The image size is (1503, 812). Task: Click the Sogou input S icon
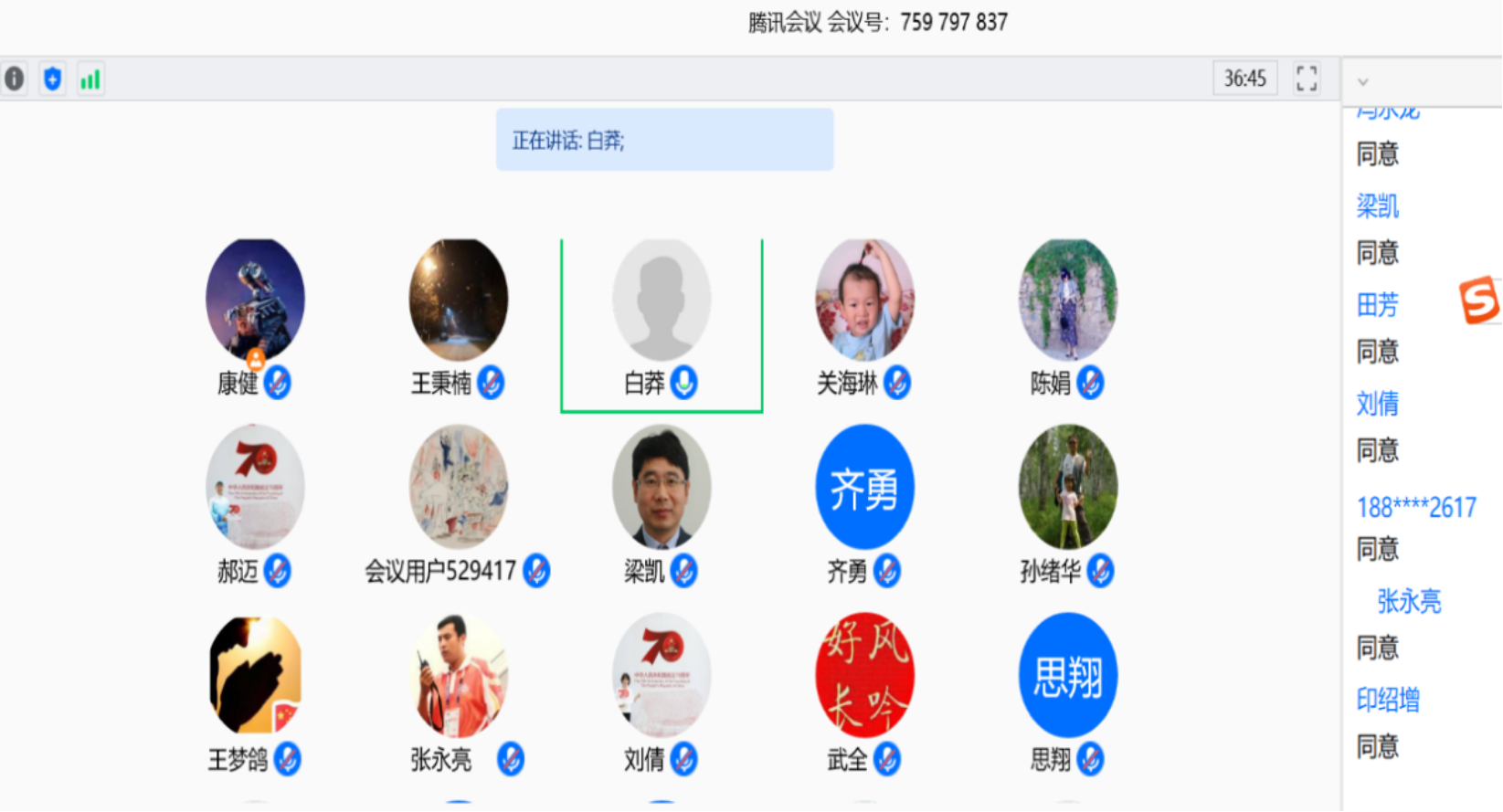coord(1479,300)
